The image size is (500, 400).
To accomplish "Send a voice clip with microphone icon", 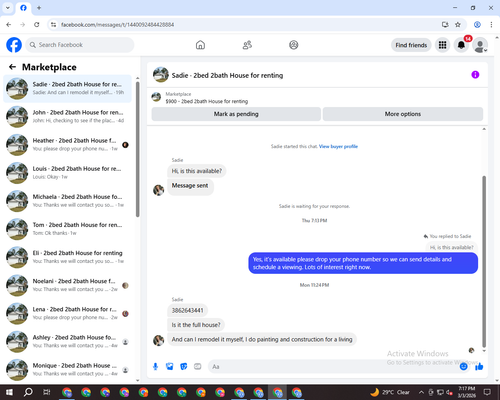I will coord(155,367).
